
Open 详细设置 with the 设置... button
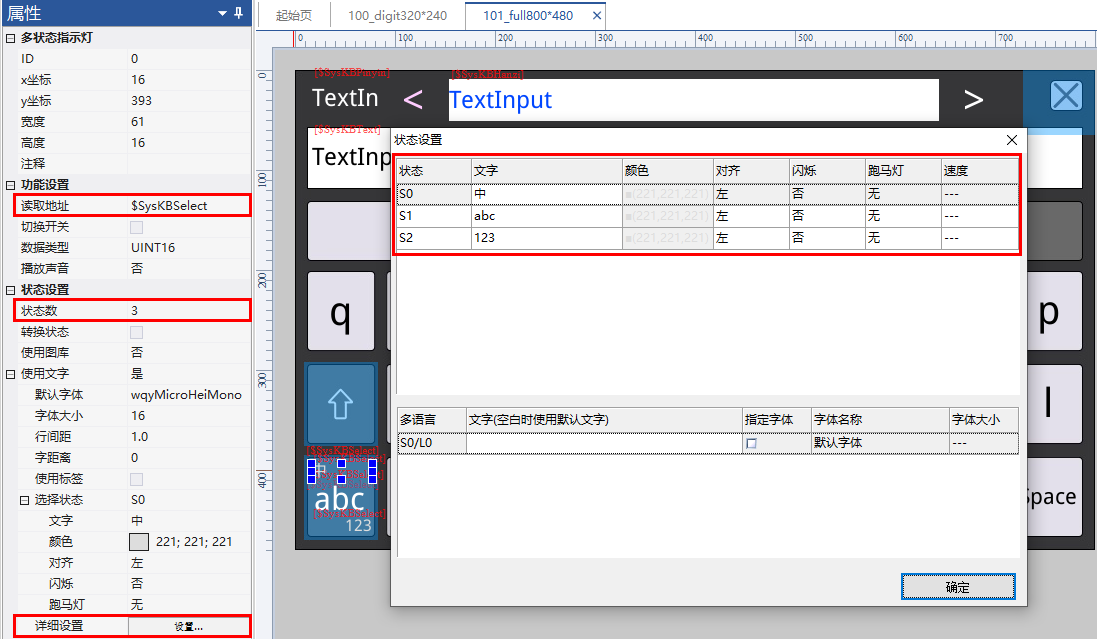point(188,626)
